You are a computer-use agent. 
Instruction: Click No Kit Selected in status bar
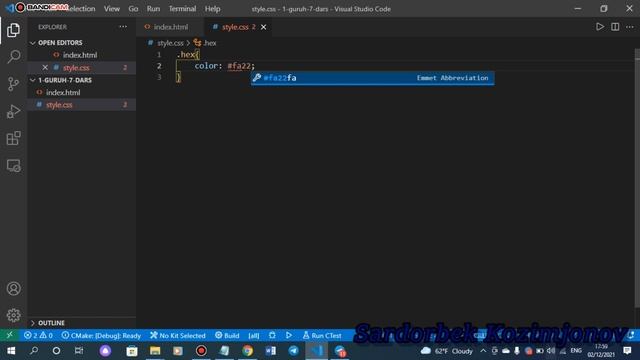point(178,336)
